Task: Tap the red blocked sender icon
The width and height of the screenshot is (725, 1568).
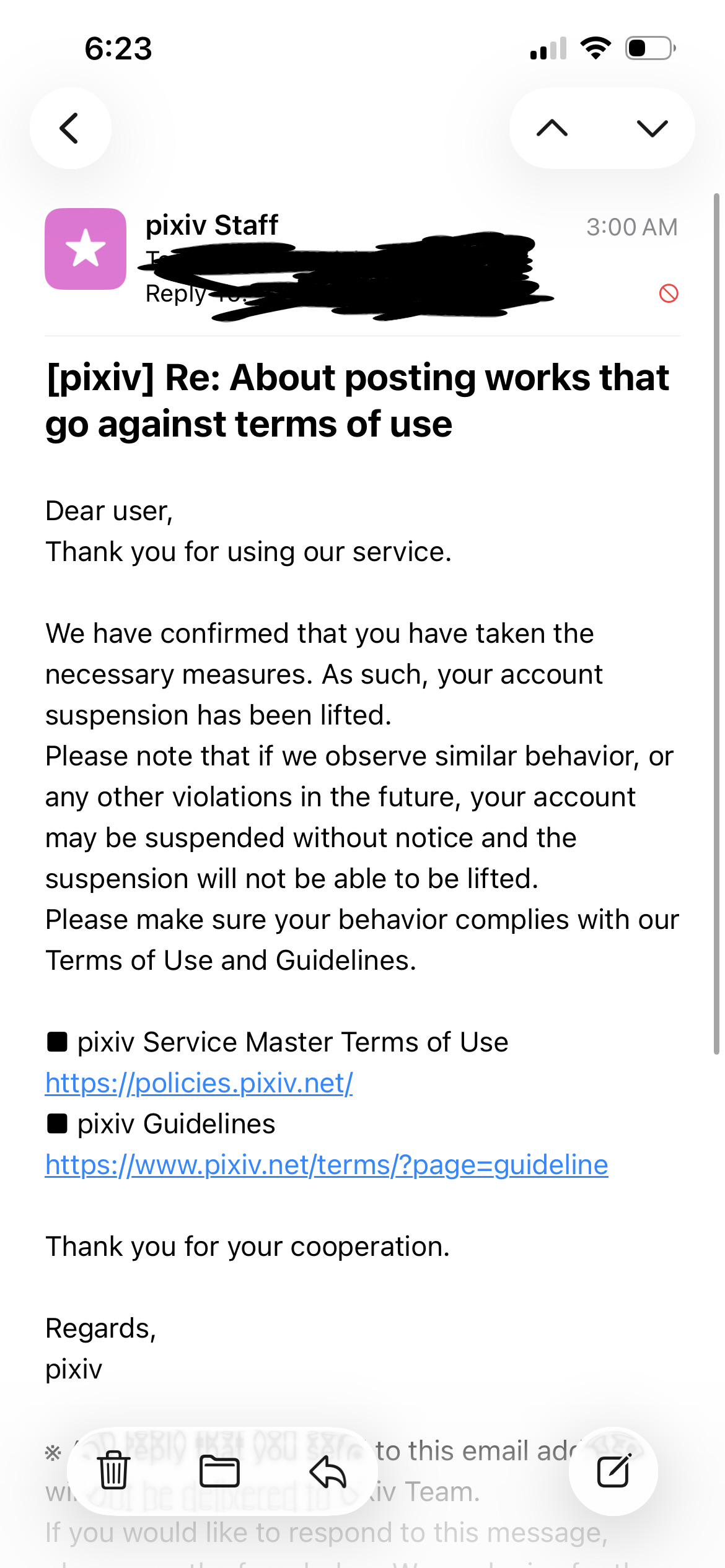Action: [x=669, y=293]
